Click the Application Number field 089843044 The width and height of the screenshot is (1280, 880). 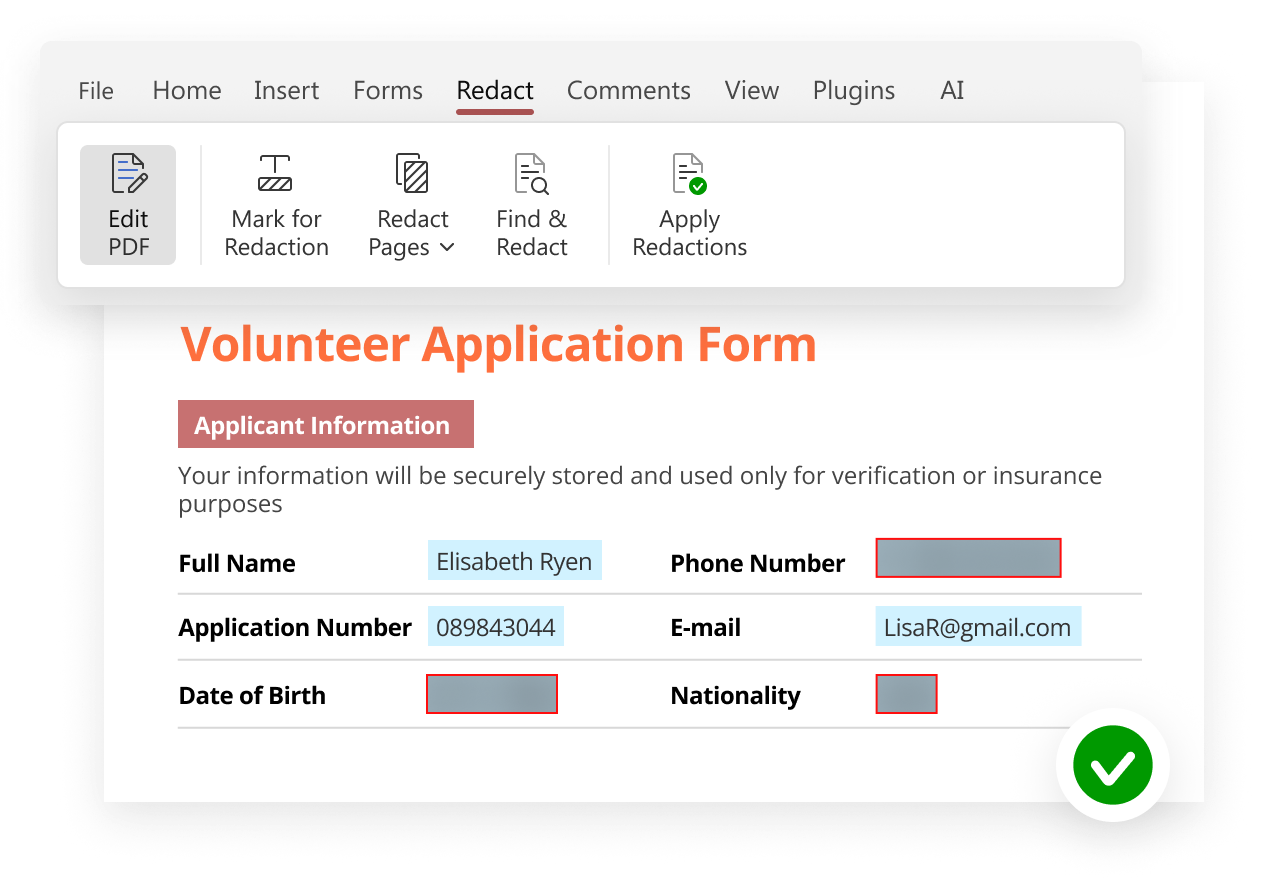click(x=496, y=626)
